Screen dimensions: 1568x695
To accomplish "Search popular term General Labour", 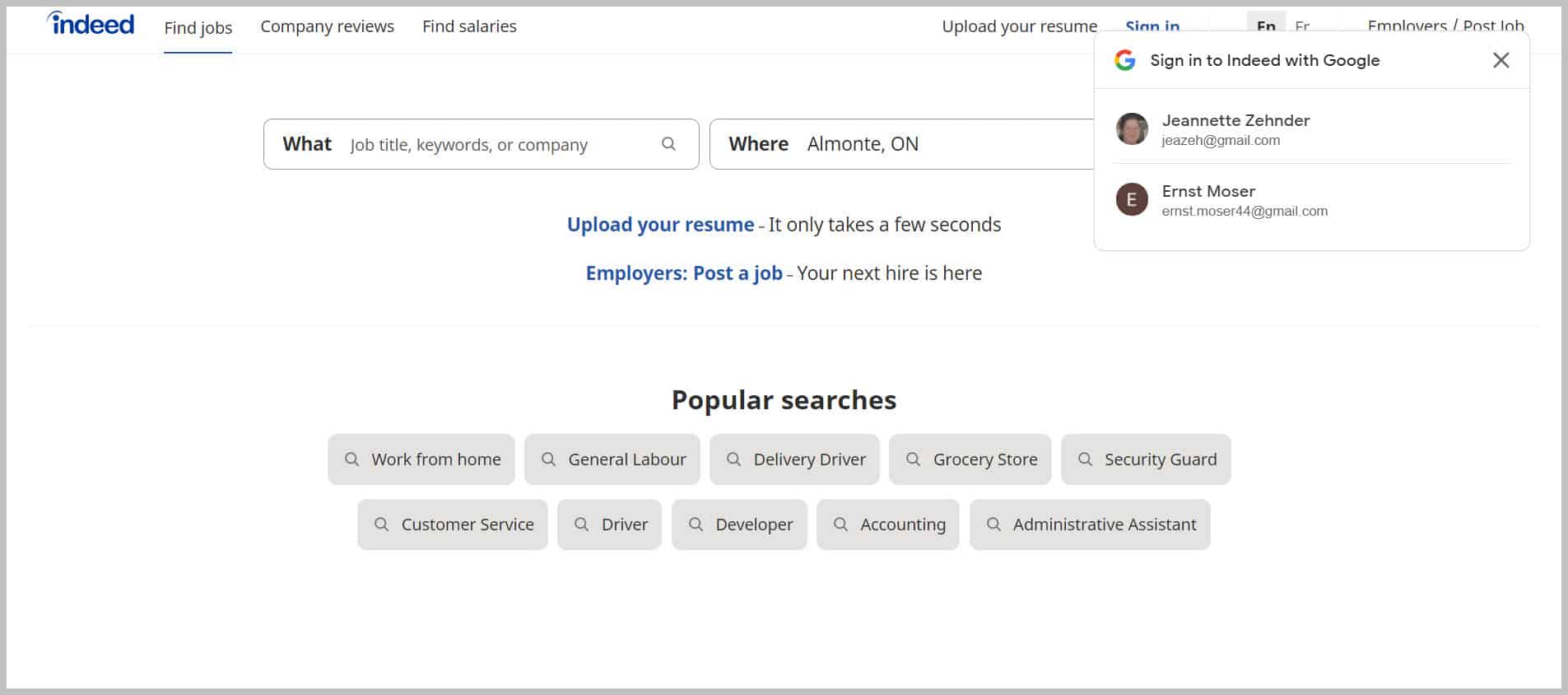I will tap(612, 459).
